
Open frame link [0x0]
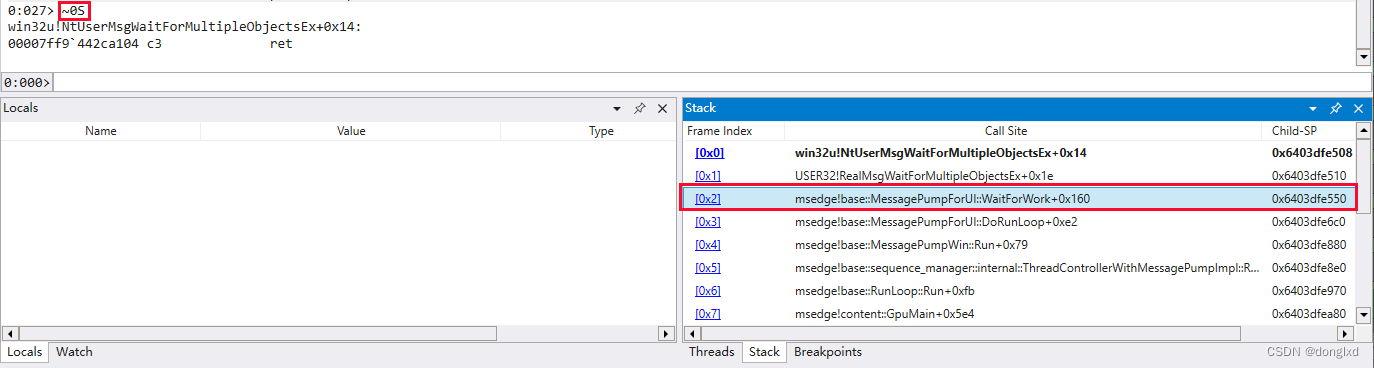pos(709,153)
